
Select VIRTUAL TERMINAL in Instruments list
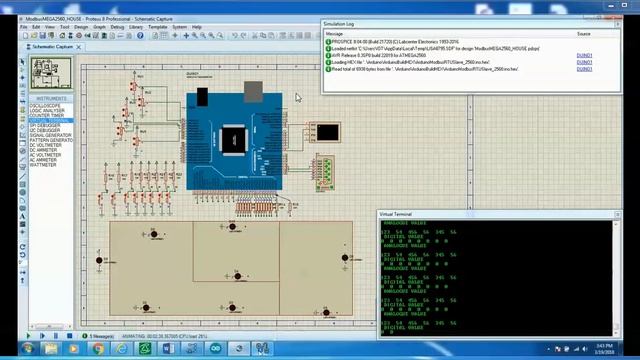(x=51, y=120)
